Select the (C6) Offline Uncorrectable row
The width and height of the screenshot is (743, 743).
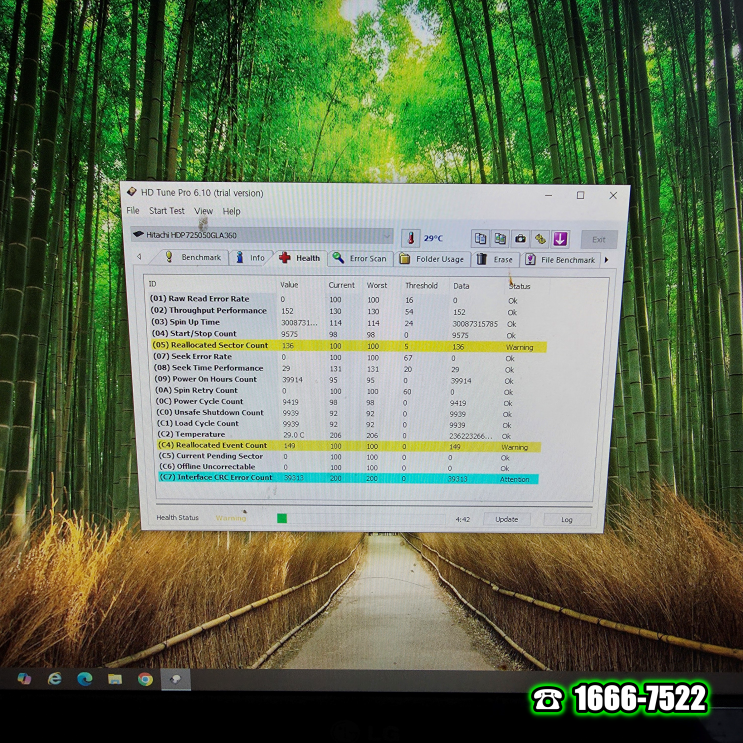[x=348, y=467]
